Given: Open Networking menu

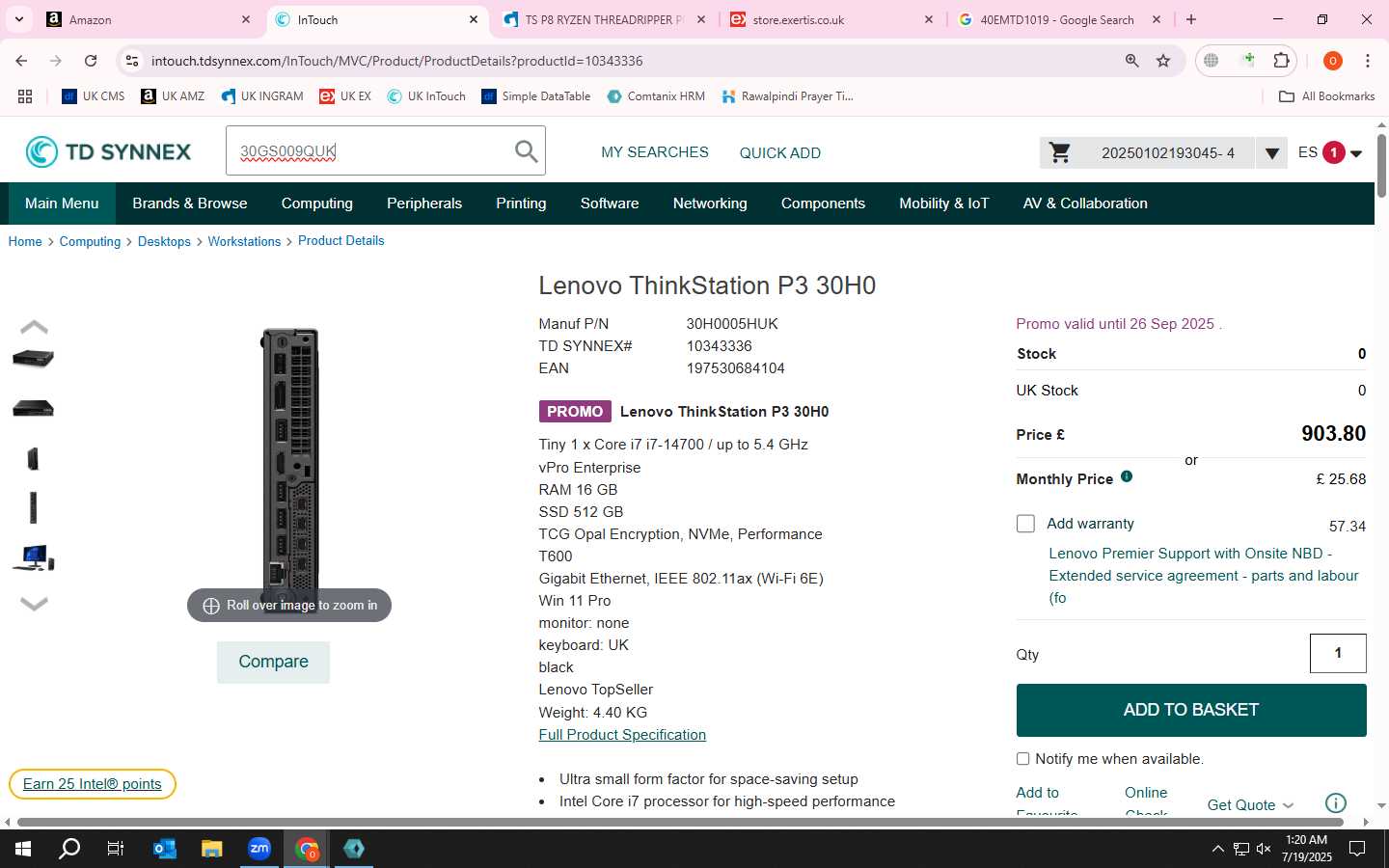Looking at the screenshot, I should pyautogui.click(x=710, y=203).
